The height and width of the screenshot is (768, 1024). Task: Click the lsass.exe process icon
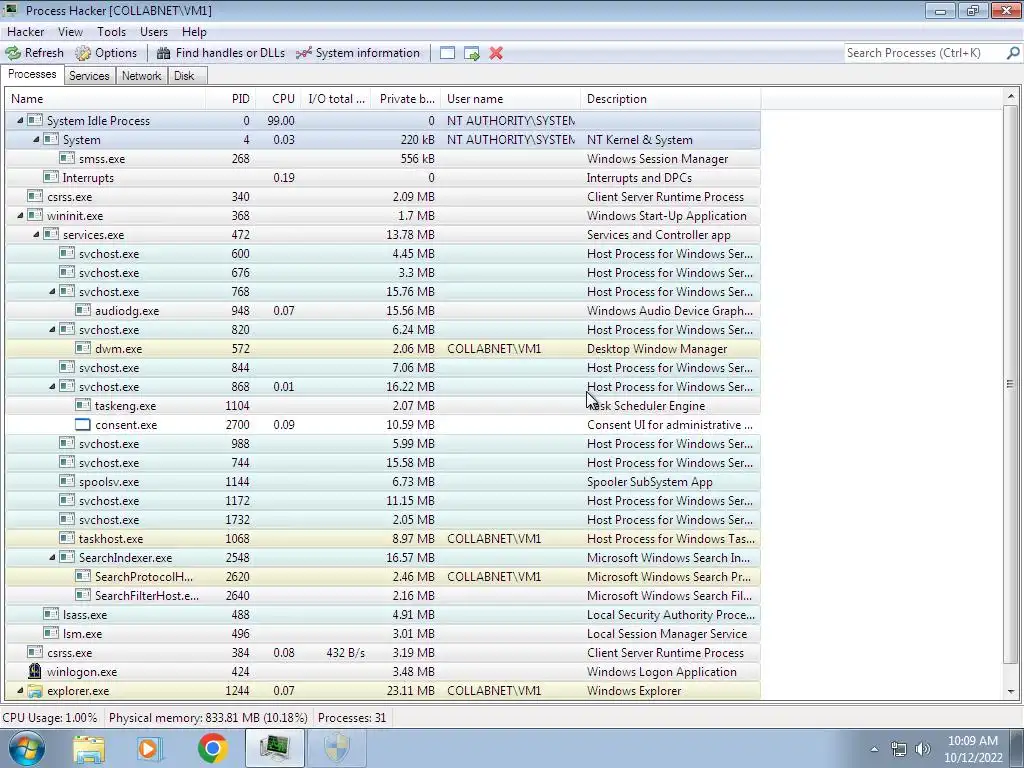tap(50, 614)
